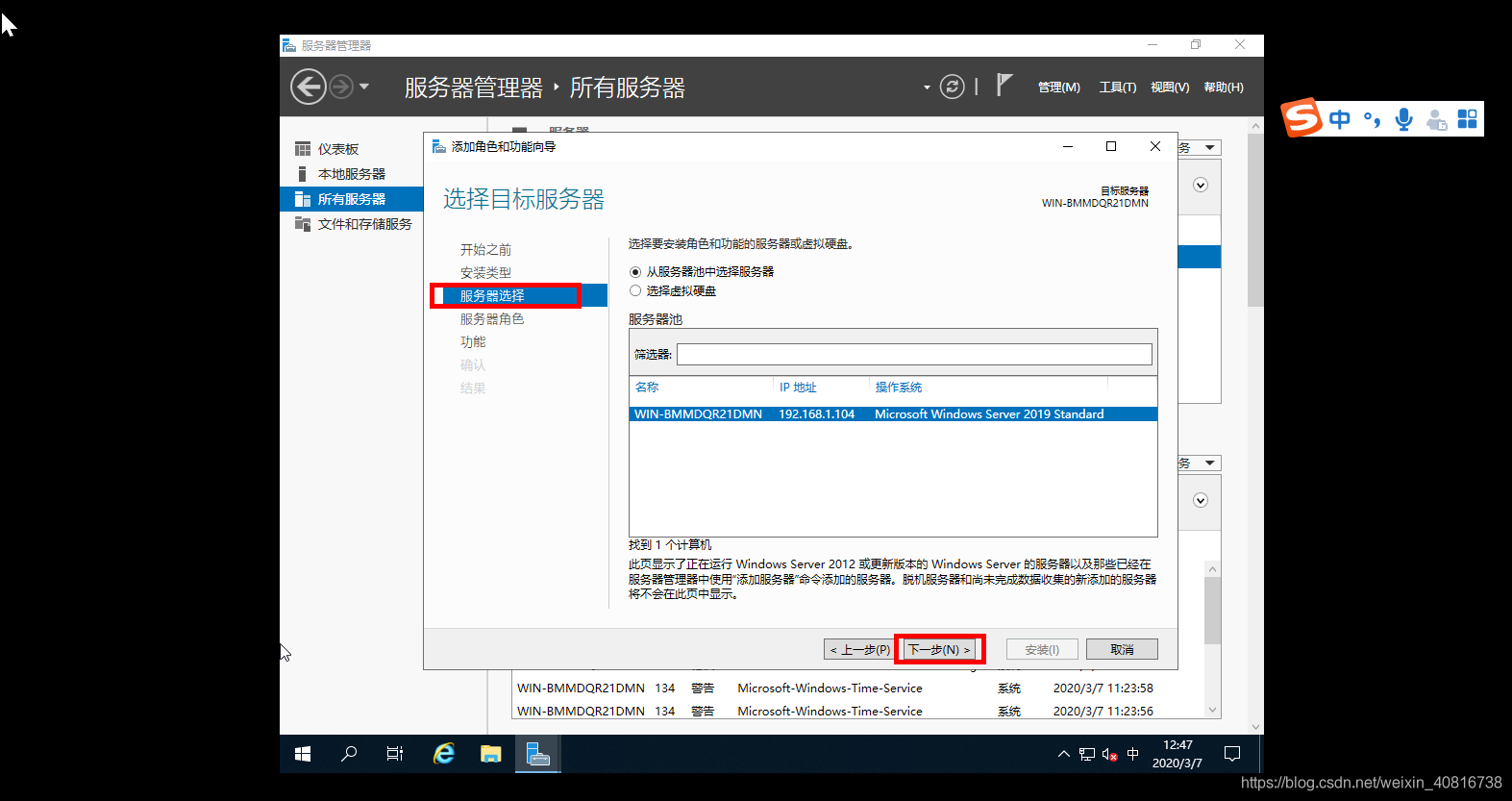
Task: Go to 功能 wizard step
Action: coord(473,342)
